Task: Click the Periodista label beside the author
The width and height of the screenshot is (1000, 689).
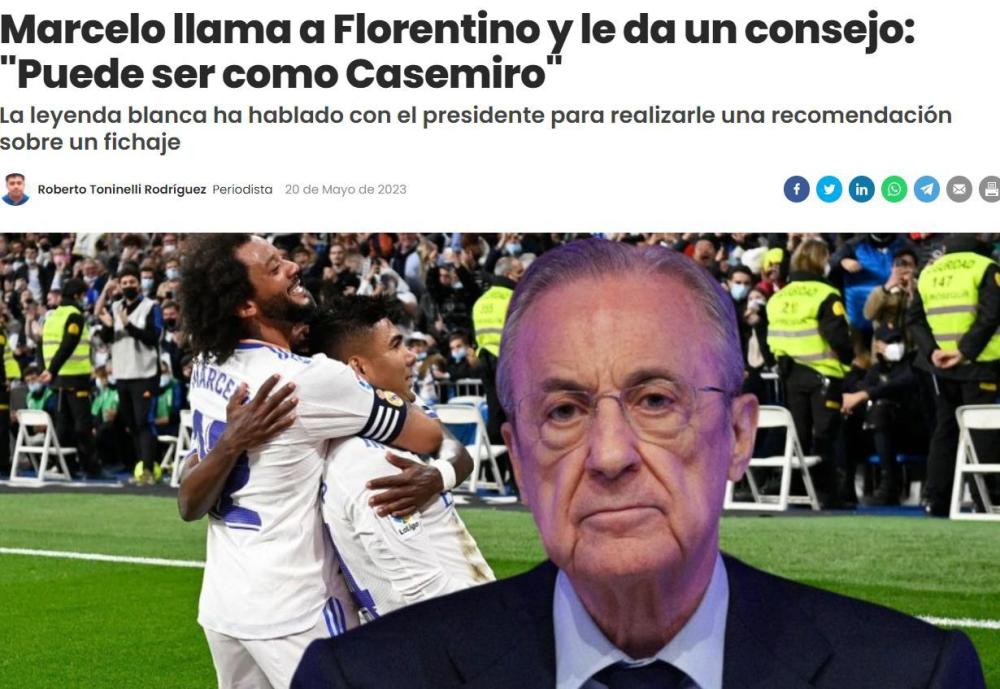Action: pyautogui.click(x=242, y=189)
